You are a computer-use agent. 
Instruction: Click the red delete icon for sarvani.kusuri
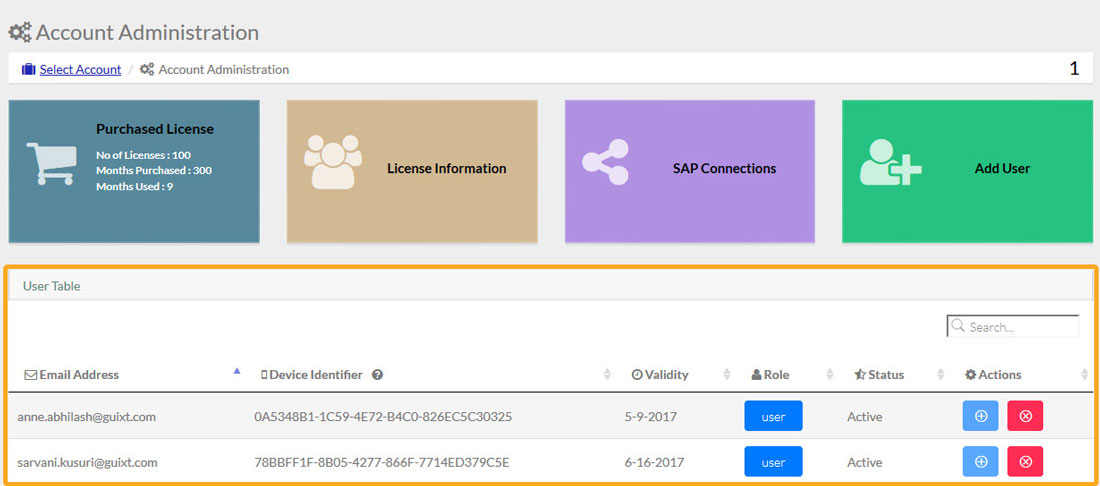point(1025,462)
